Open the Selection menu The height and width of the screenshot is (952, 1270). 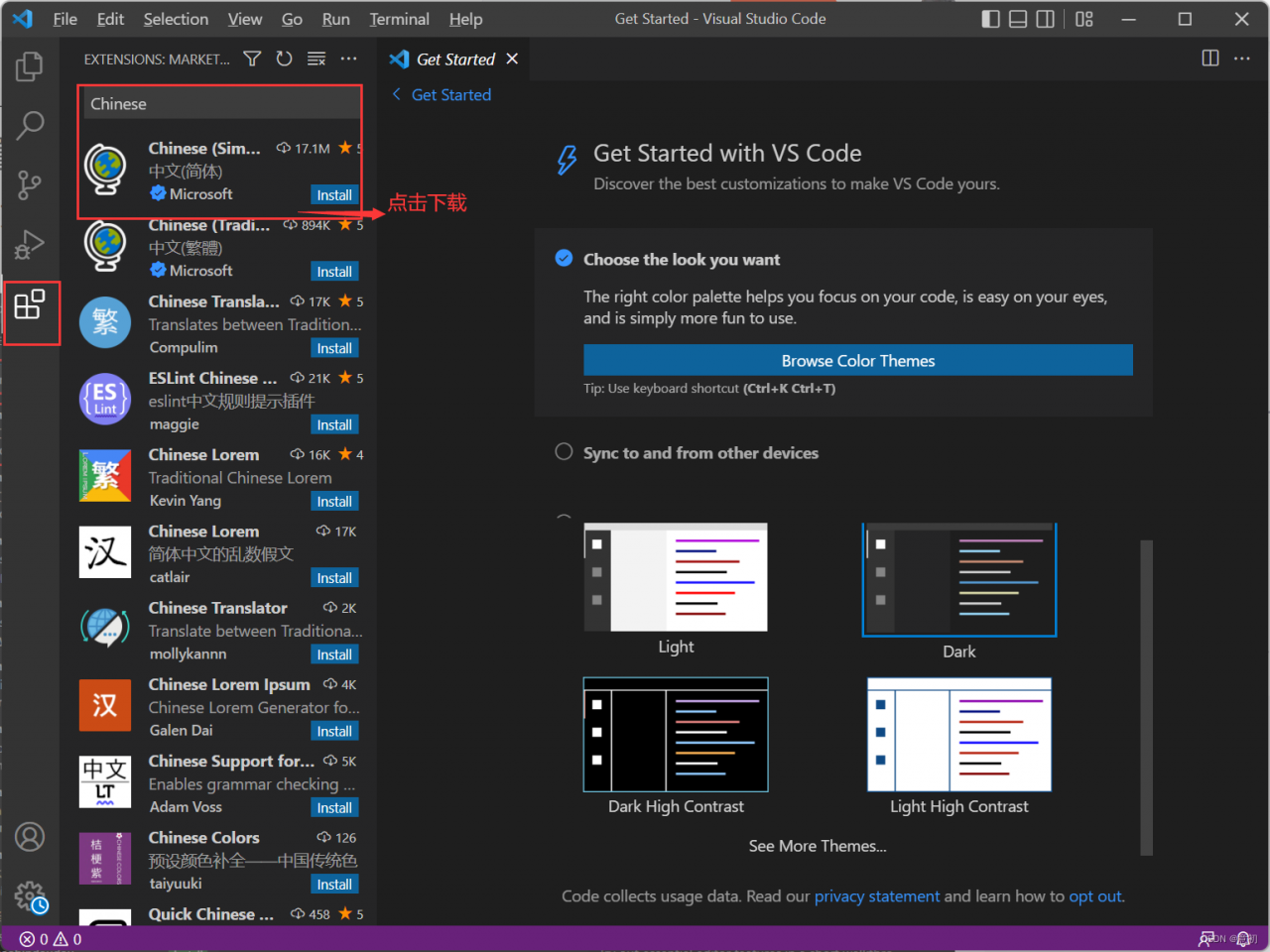point(176,19)
